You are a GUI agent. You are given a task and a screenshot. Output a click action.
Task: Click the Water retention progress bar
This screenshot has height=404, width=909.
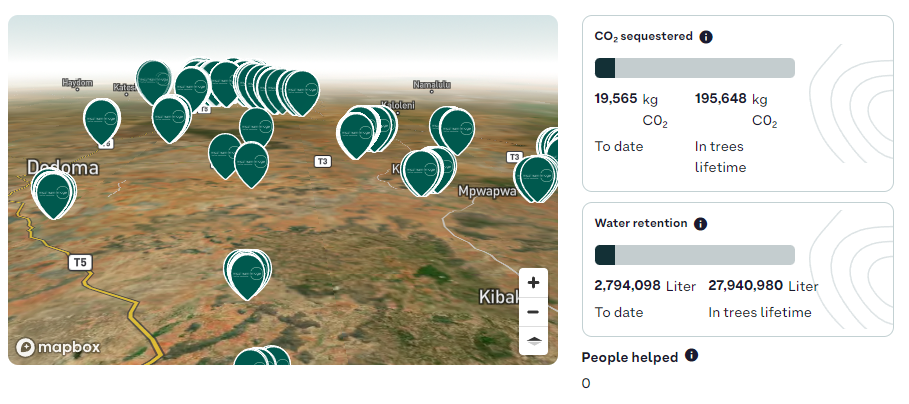click(695, 255)
